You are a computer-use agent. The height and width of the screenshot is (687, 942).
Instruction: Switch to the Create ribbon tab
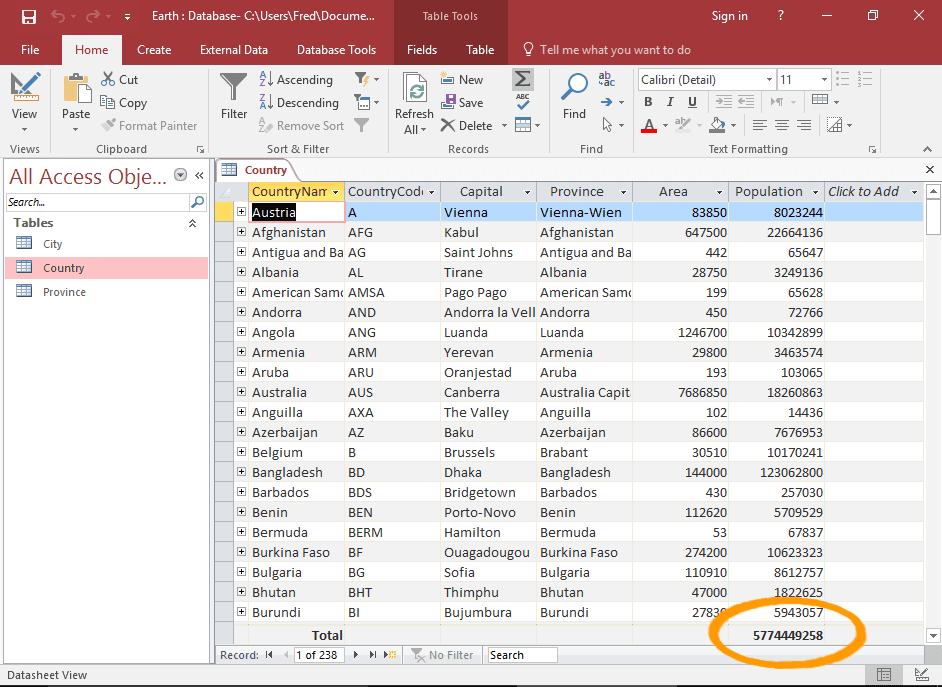pos(154,49)
